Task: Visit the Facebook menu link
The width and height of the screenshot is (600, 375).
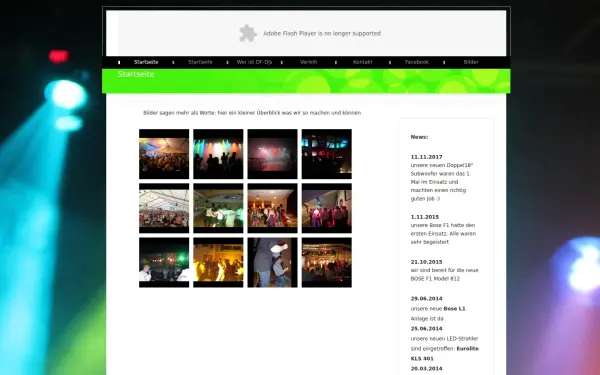Action: [417, 62]
